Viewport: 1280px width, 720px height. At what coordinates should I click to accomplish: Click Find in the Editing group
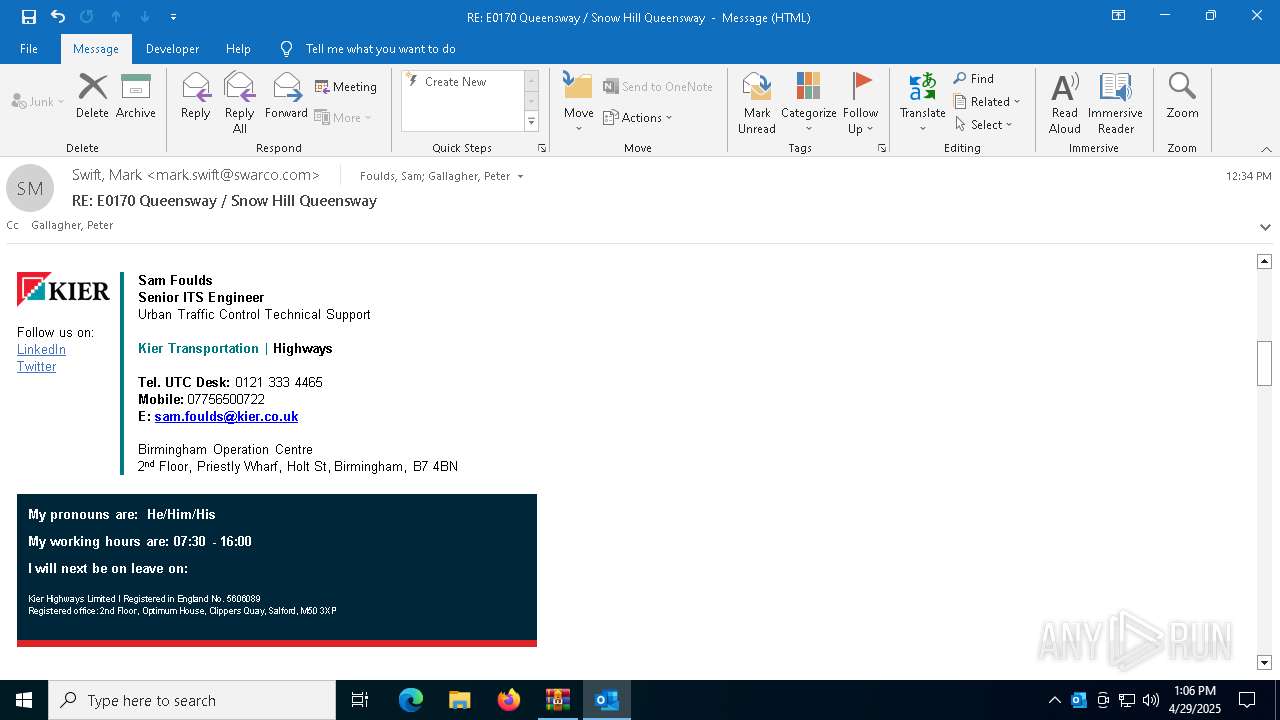coord(974,79)
